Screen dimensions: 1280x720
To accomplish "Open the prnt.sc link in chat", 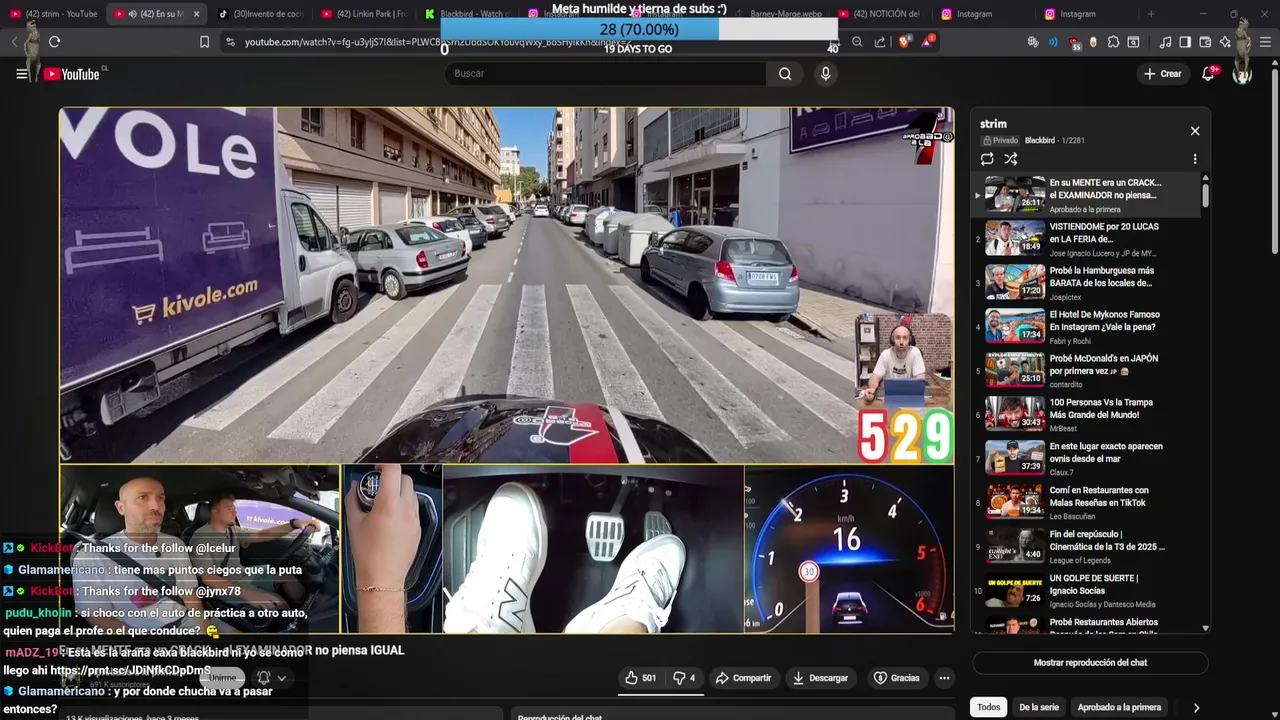I will tap(130, 671).
